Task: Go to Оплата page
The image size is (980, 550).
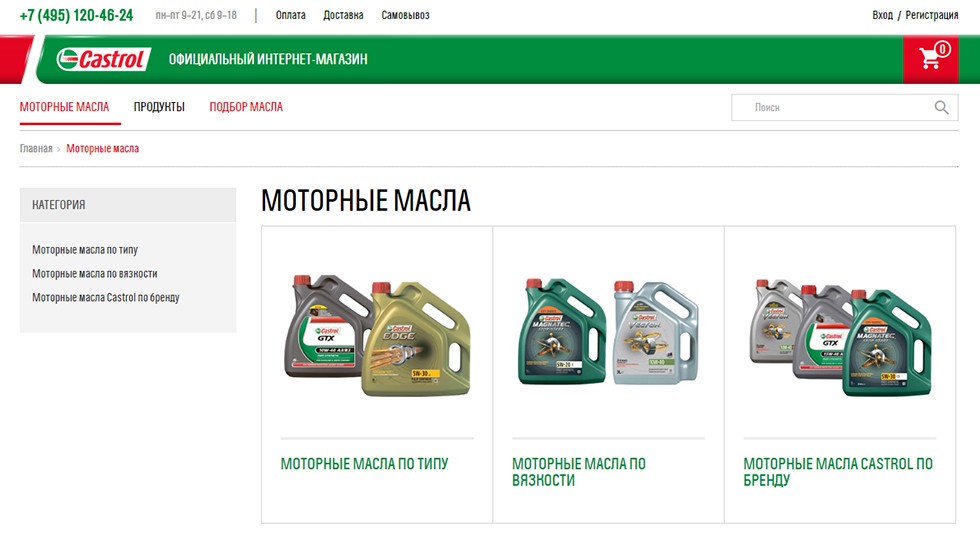Action: (291, 15)
